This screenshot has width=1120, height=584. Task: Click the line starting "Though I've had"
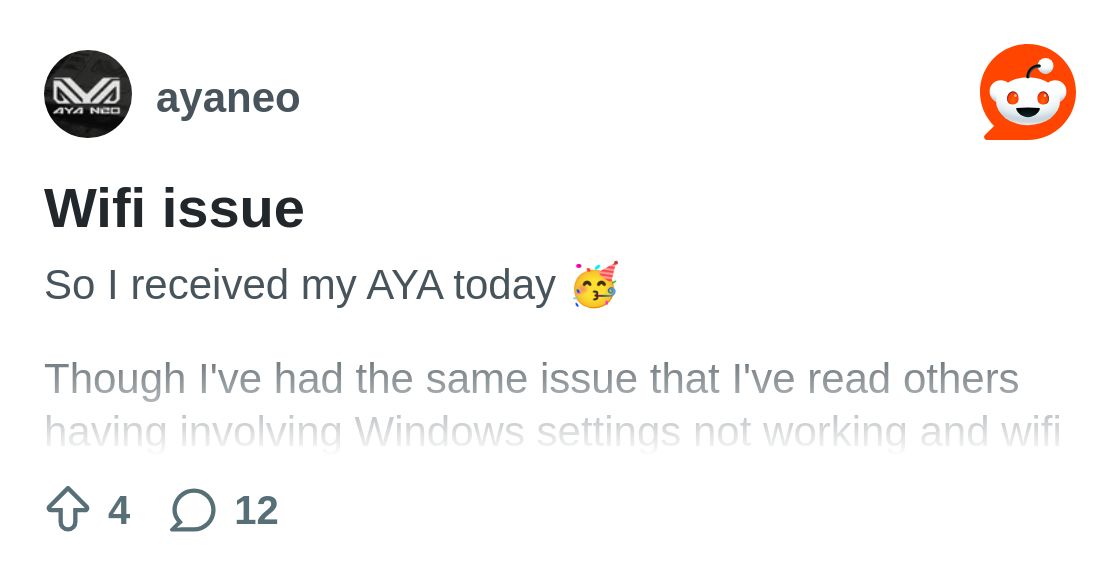531,379
